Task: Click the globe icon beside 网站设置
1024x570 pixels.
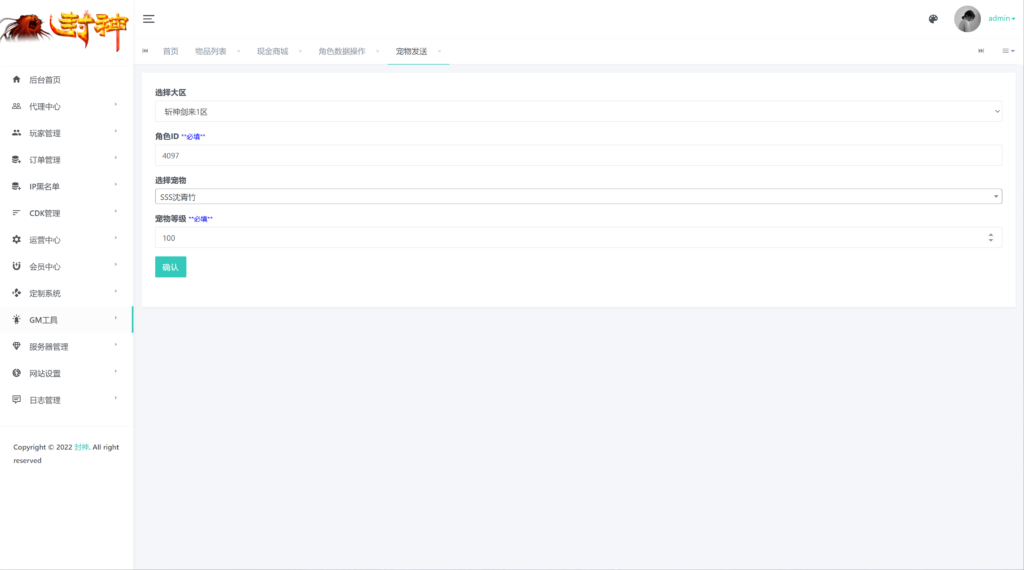Action: tap(16, 373)
